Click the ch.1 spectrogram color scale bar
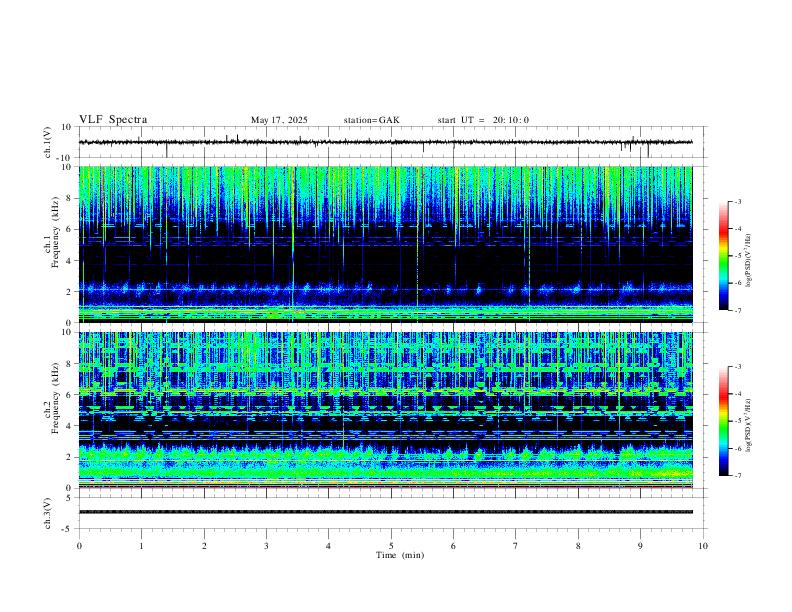 click(x=723, y=256)
